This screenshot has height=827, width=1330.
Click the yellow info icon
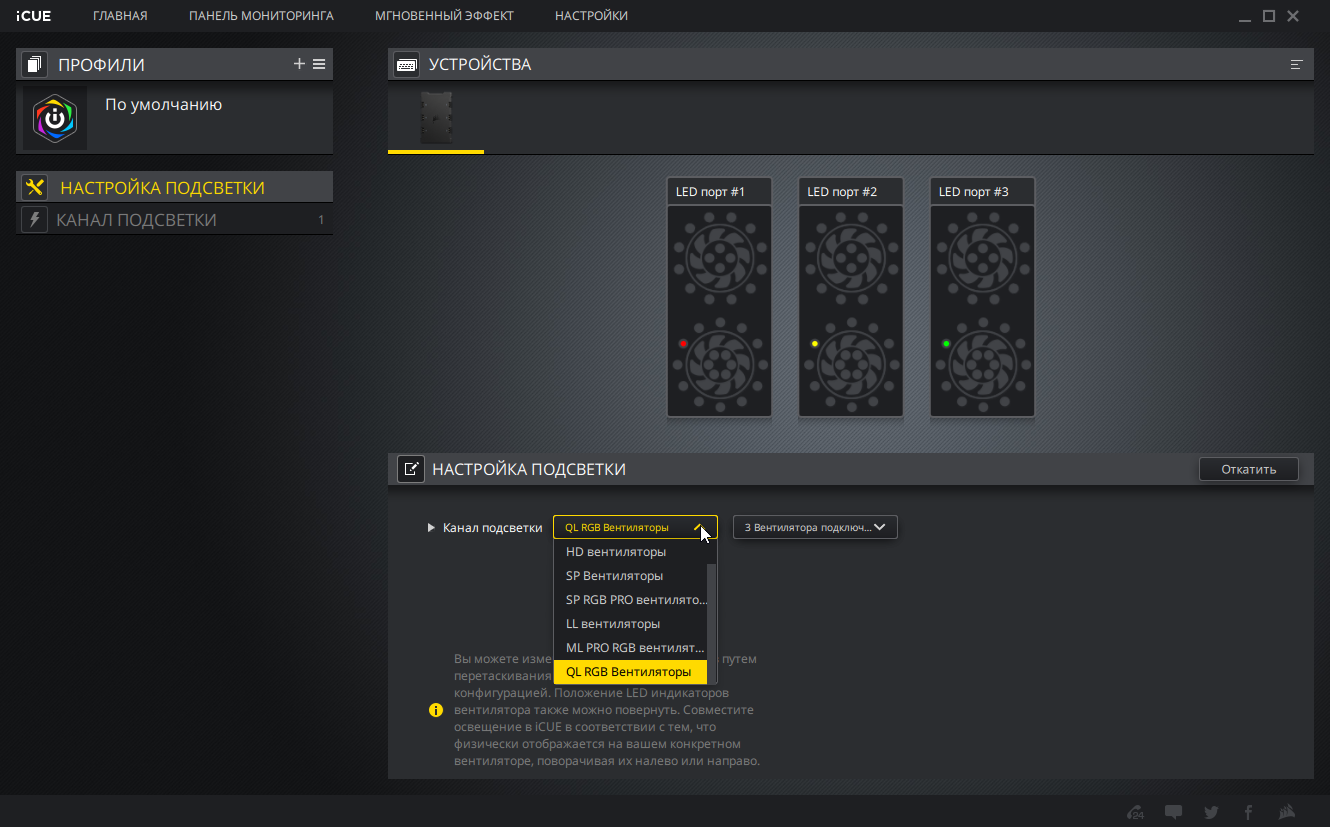[436, 710]
